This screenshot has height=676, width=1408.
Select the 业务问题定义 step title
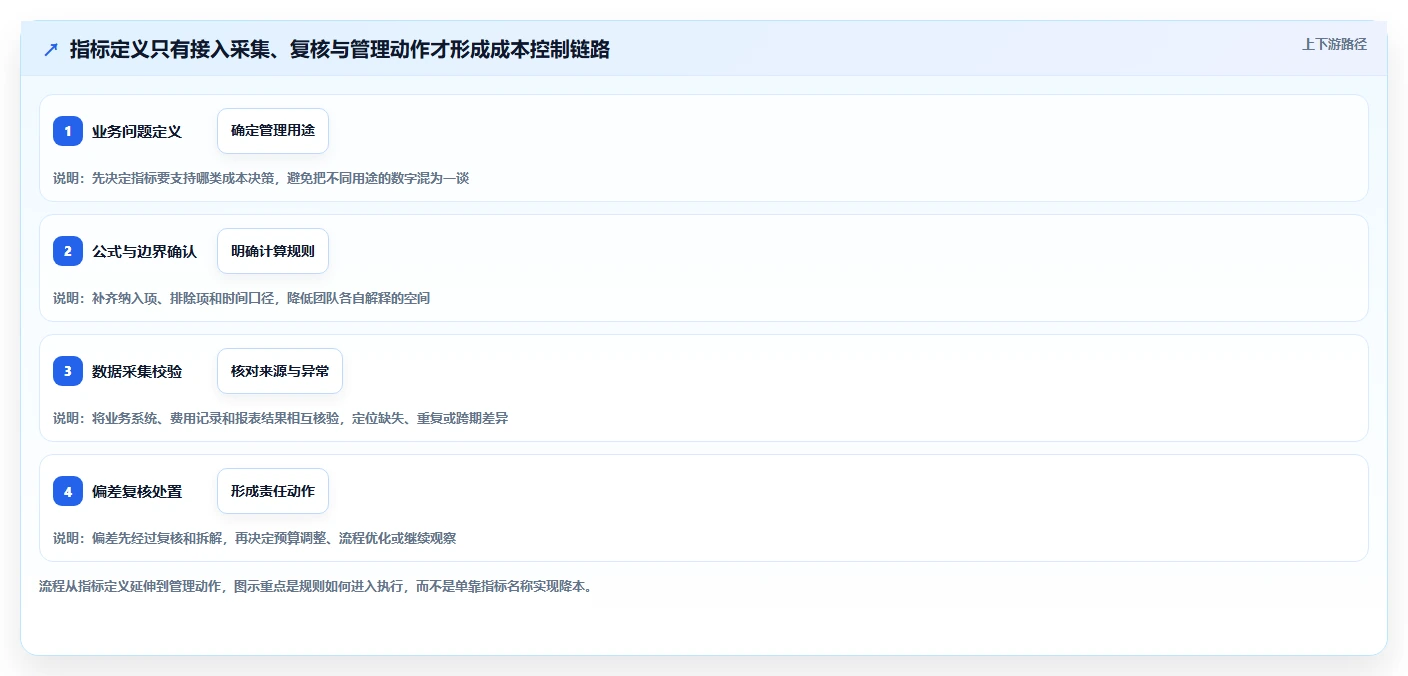137,131
